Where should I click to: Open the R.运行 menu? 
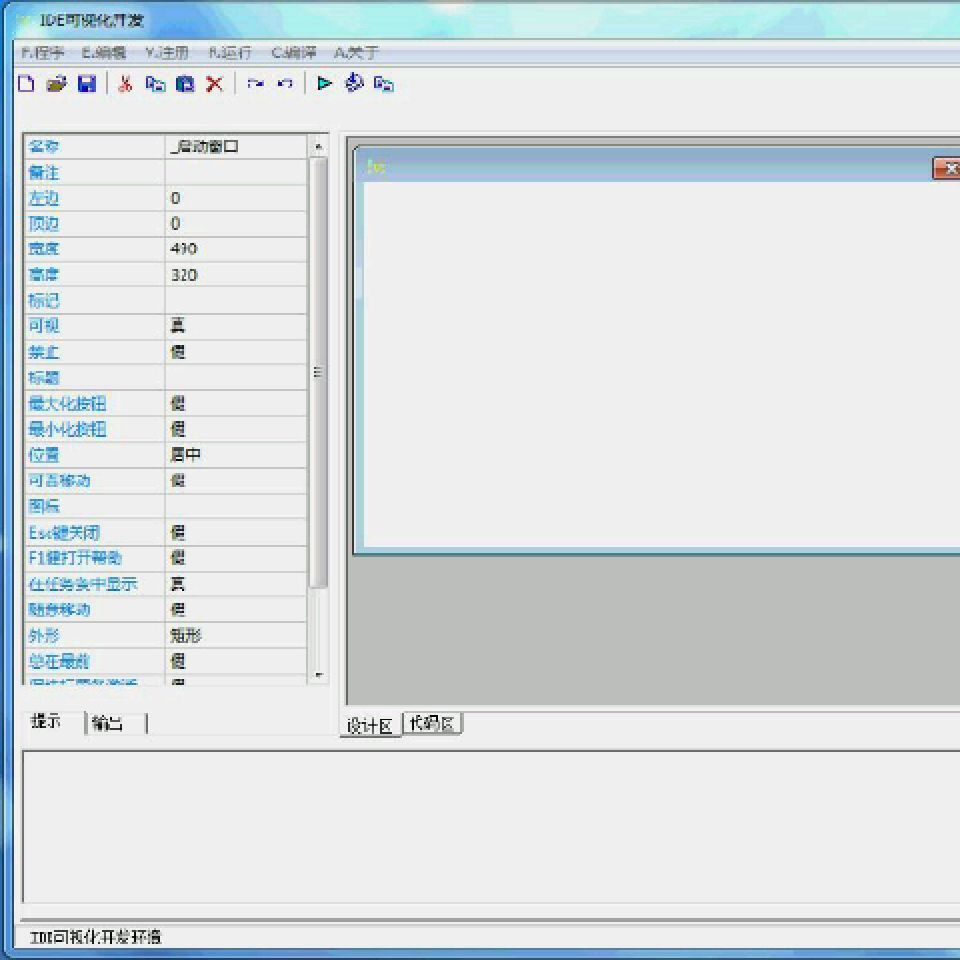click(230, 53)
